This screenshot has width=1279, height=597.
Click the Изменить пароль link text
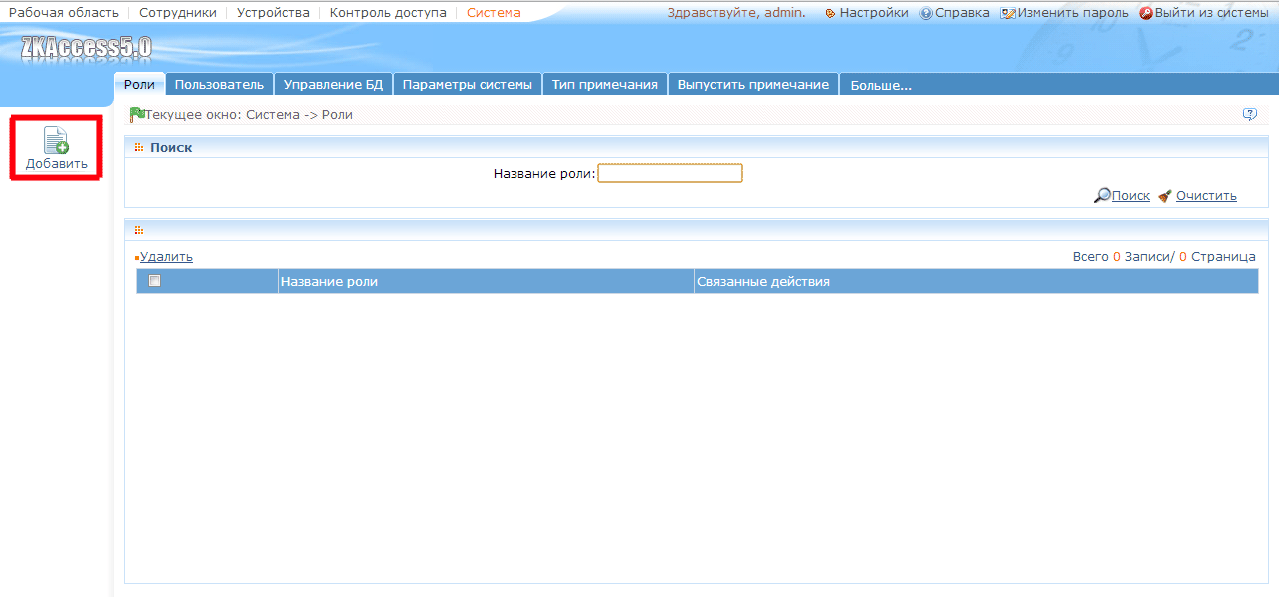pos(1073,13)
